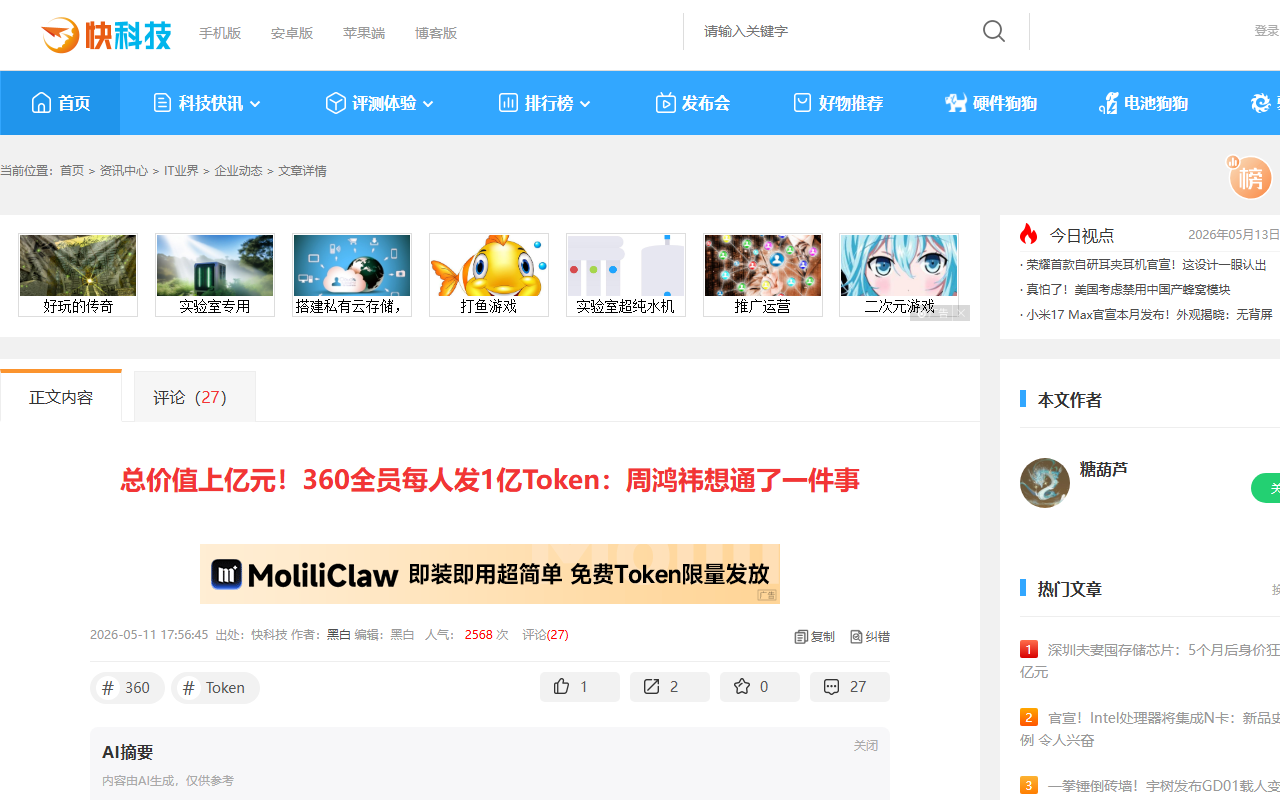This screenshot has width=1280, height=800.
Task: Click the share icon showing 2
Action: 652,687
